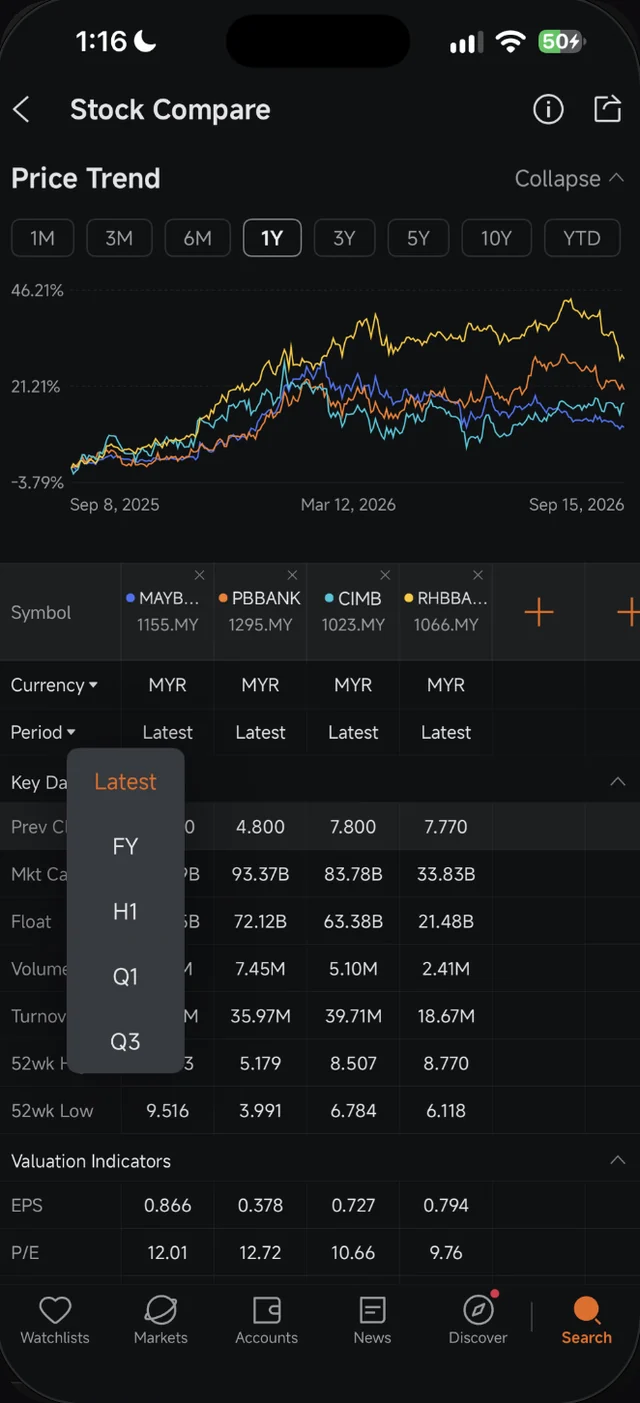Select the YTD time range
Image resolution: width=640 pixels, height=1403 pixels.
click(582, 238)
